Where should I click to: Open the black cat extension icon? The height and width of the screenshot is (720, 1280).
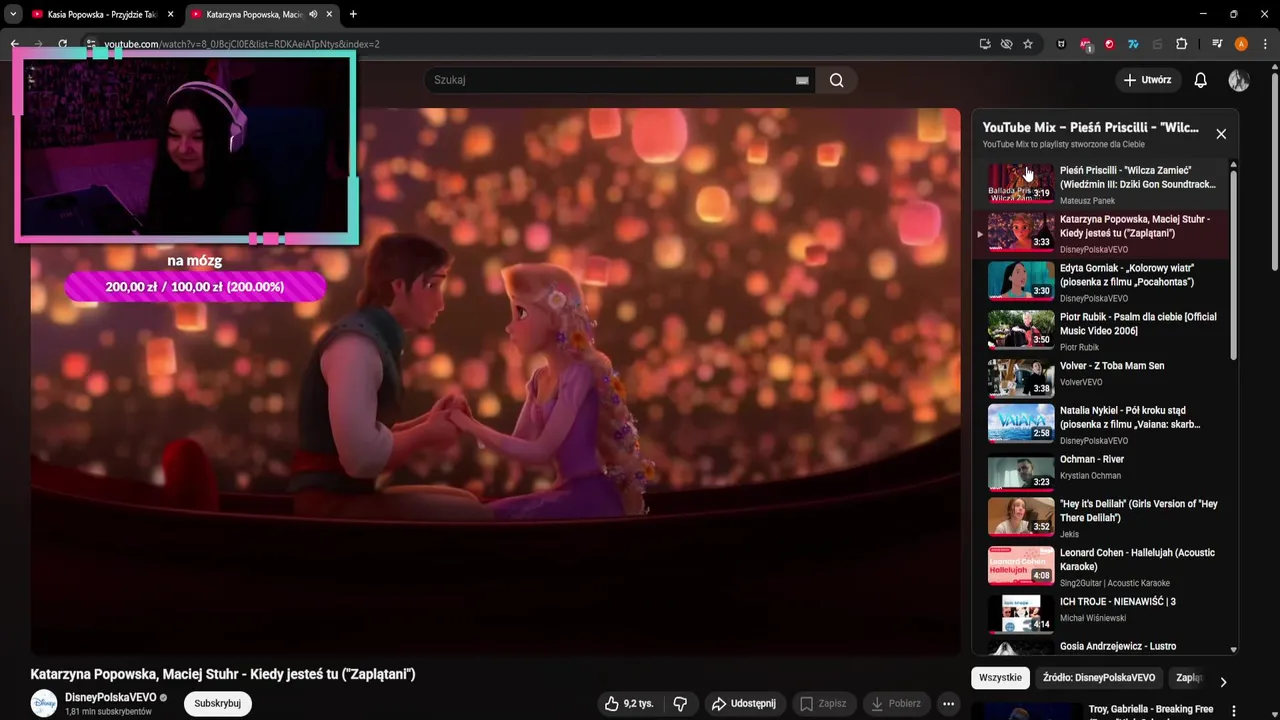(1061, 44)
